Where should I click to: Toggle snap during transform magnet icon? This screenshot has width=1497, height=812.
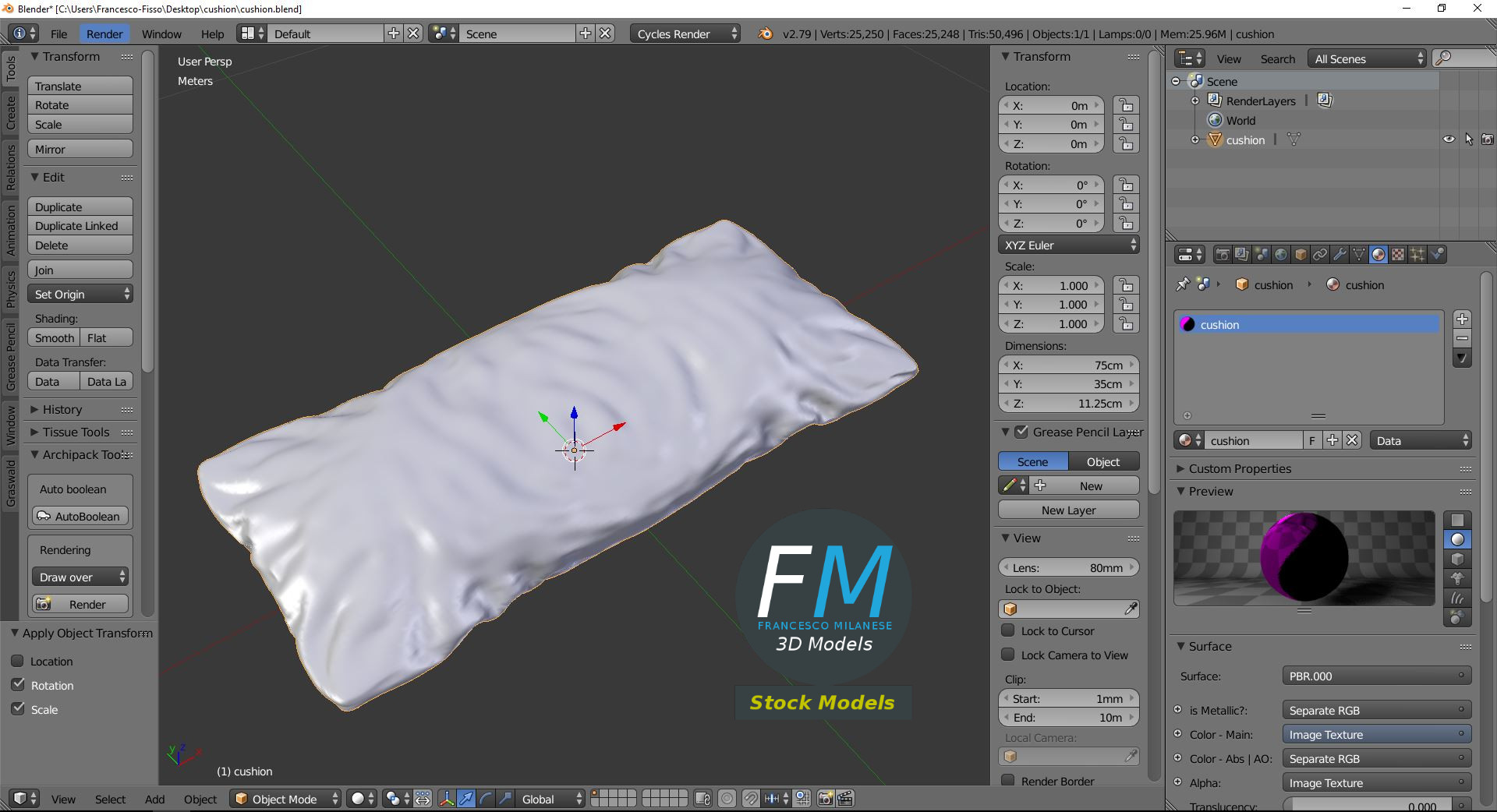tap(750, 799)
